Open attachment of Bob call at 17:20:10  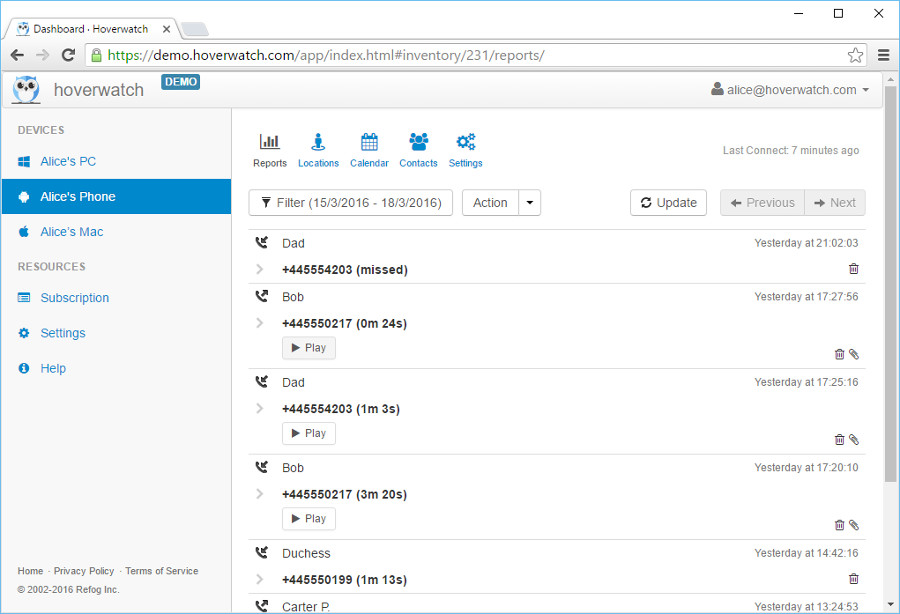(854, 525)
